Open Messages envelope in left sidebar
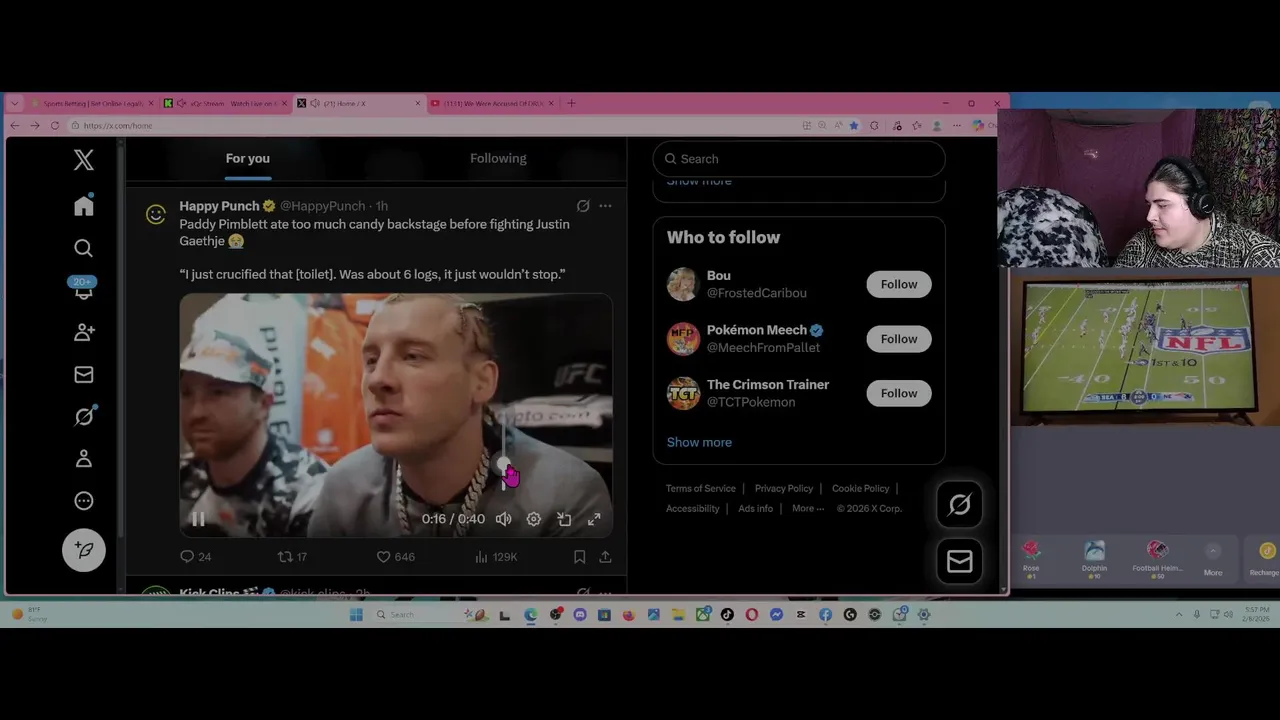 (84, 375)
